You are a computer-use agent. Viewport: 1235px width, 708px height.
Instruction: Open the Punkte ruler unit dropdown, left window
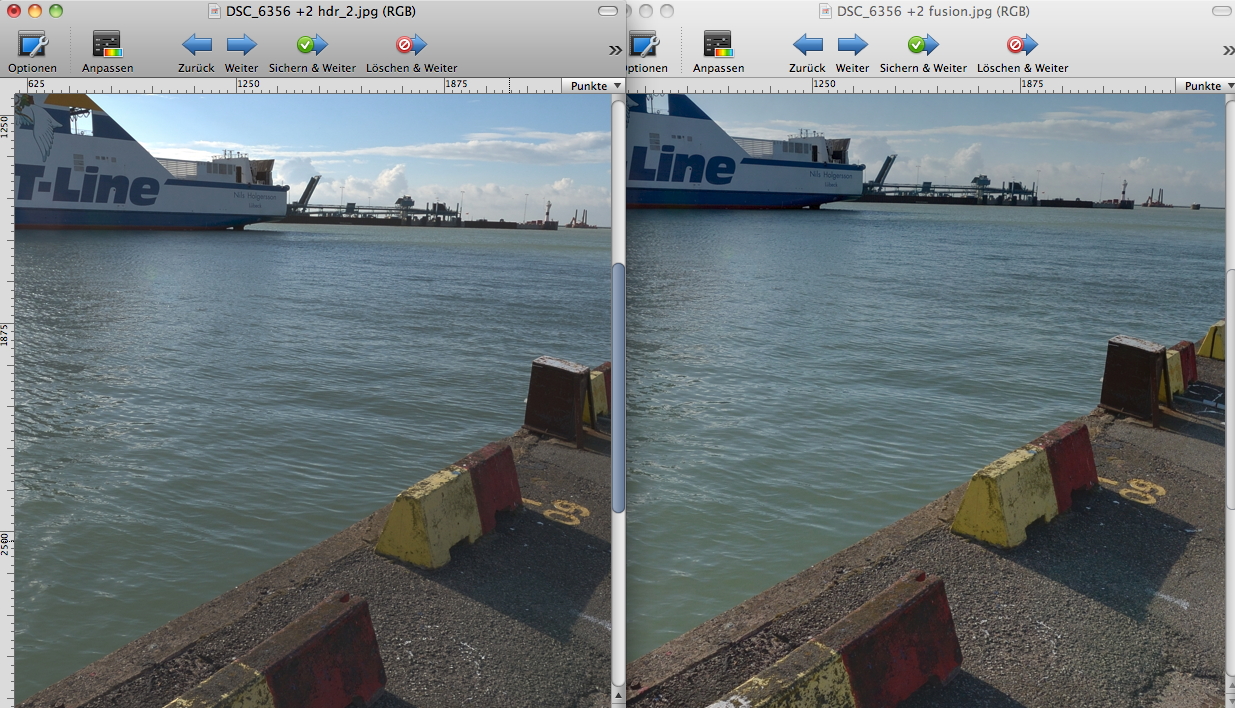point(595,86)
